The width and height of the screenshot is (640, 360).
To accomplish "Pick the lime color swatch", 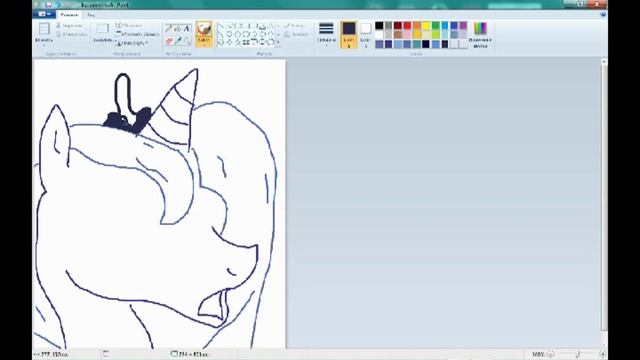I will [436, 35].
